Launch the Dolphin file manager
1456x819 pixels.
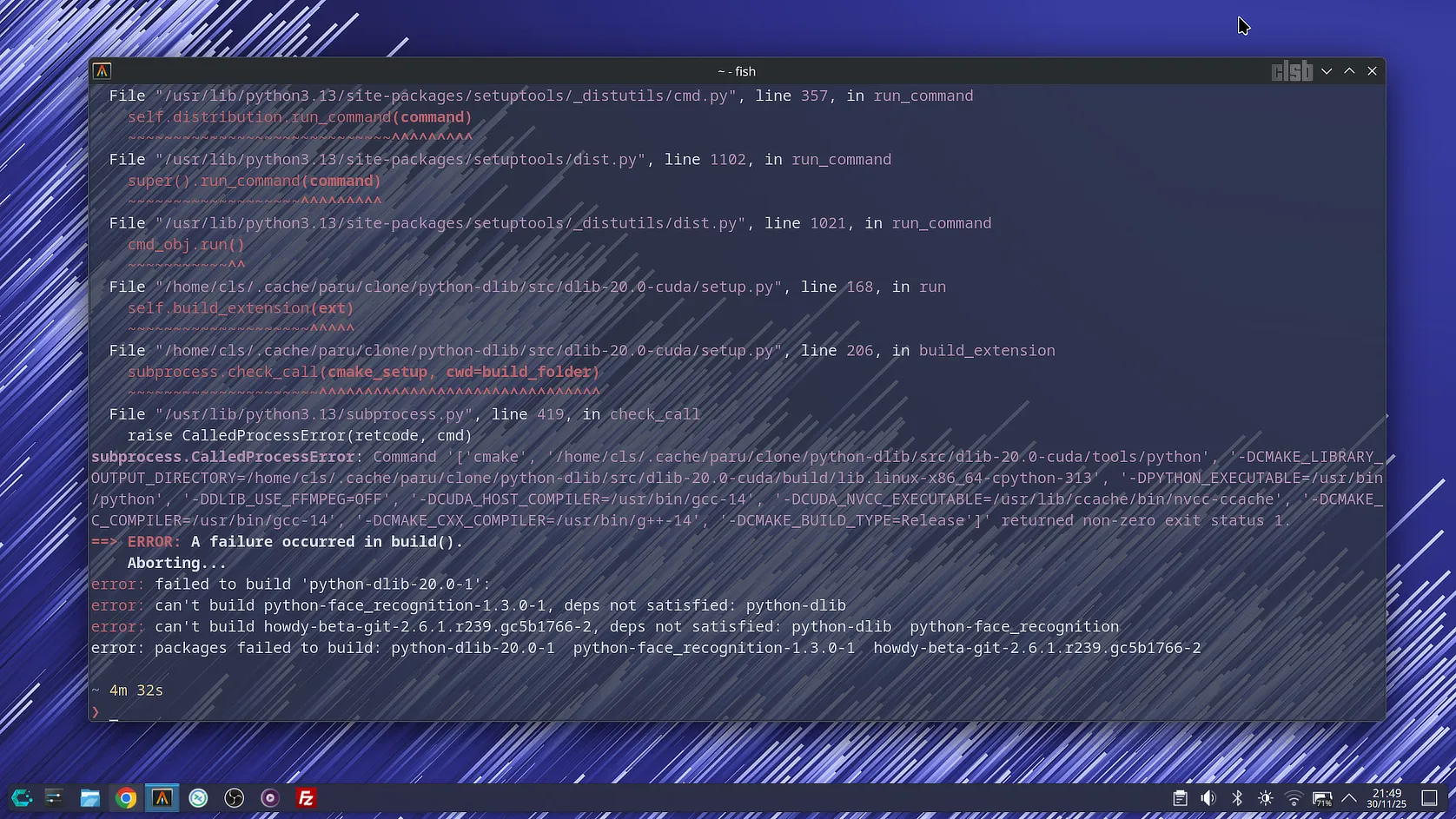pyautogui.click(x=89, y=798)
